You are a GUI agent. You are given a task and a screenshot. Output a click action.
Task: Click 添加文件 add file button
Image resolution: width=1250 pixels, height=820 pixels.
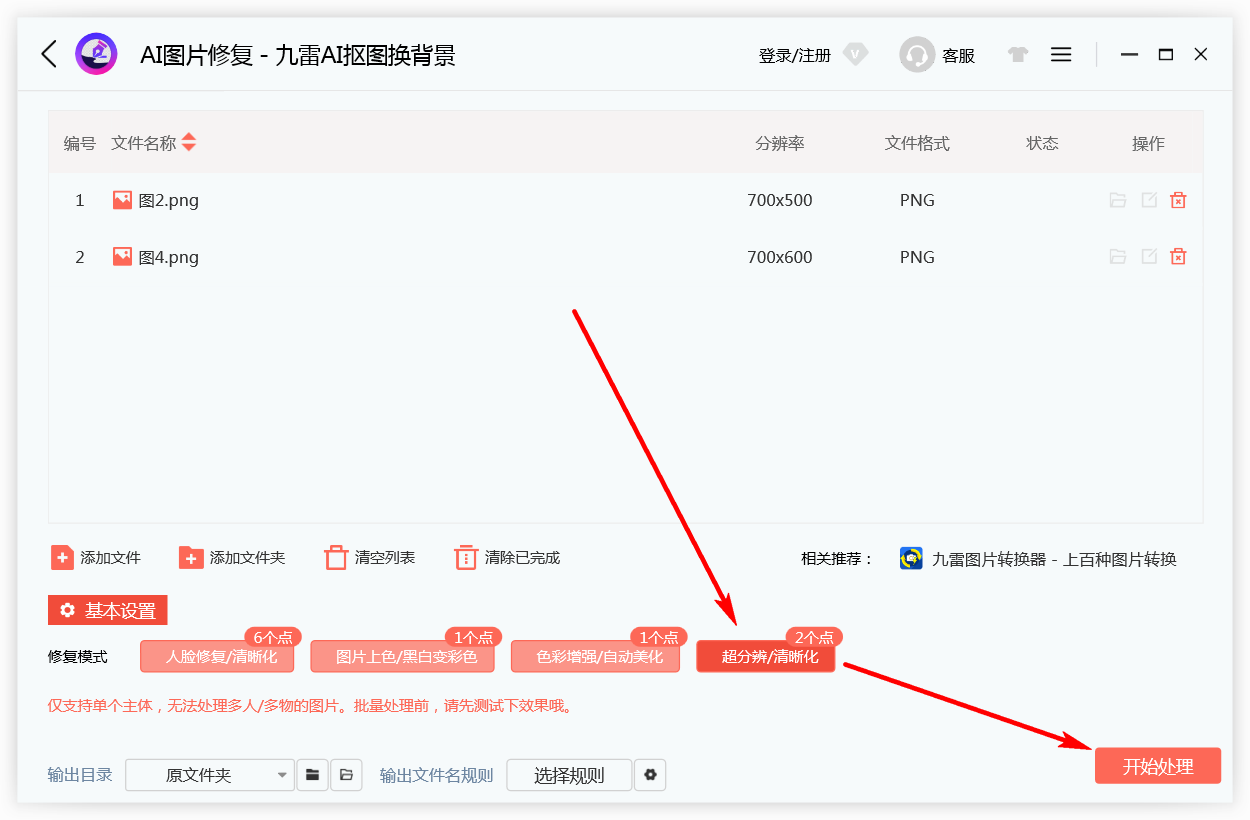click(x=96, y=558)
